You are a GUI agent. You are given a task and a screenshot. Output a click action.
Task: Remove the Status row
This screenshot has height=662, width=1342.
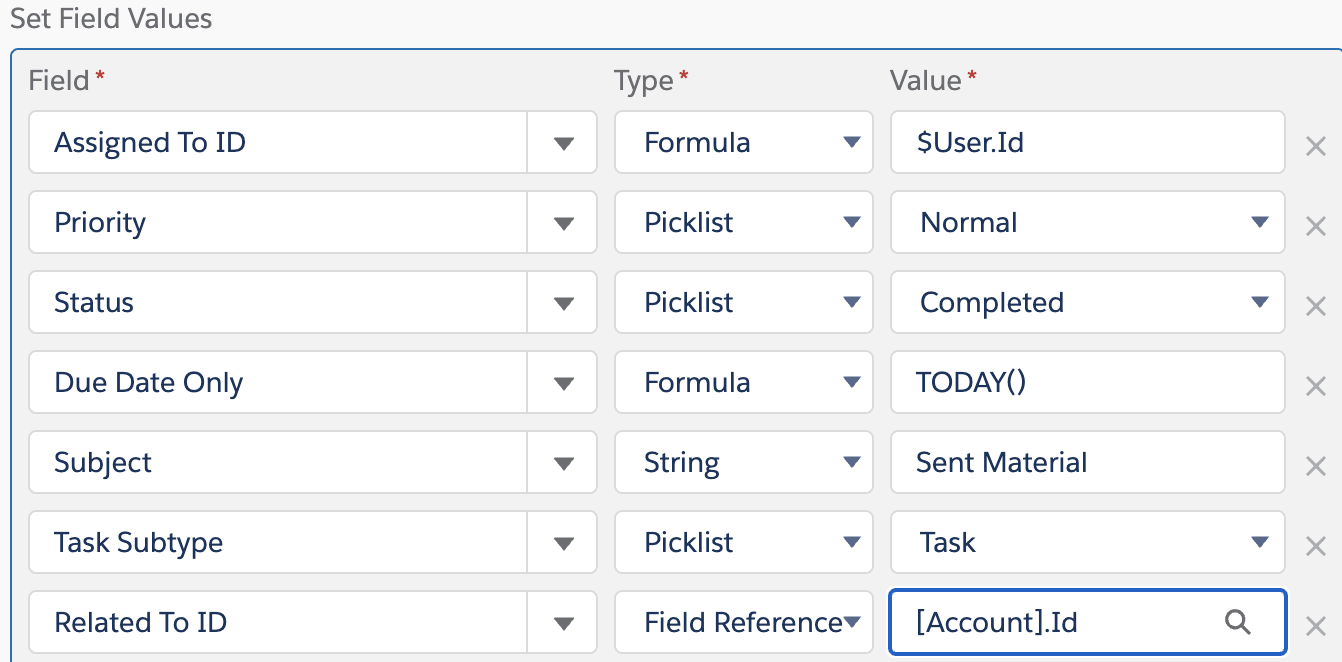1316,305
